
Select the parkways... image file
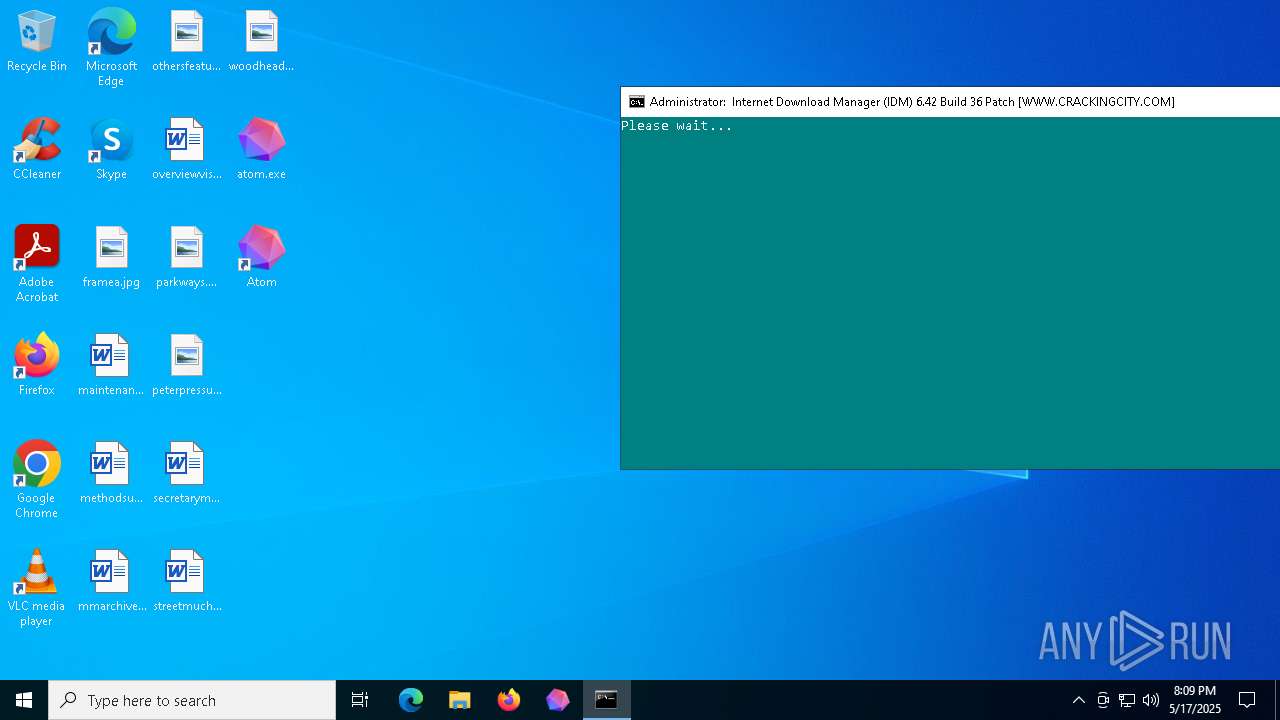(x=186, y=258)
